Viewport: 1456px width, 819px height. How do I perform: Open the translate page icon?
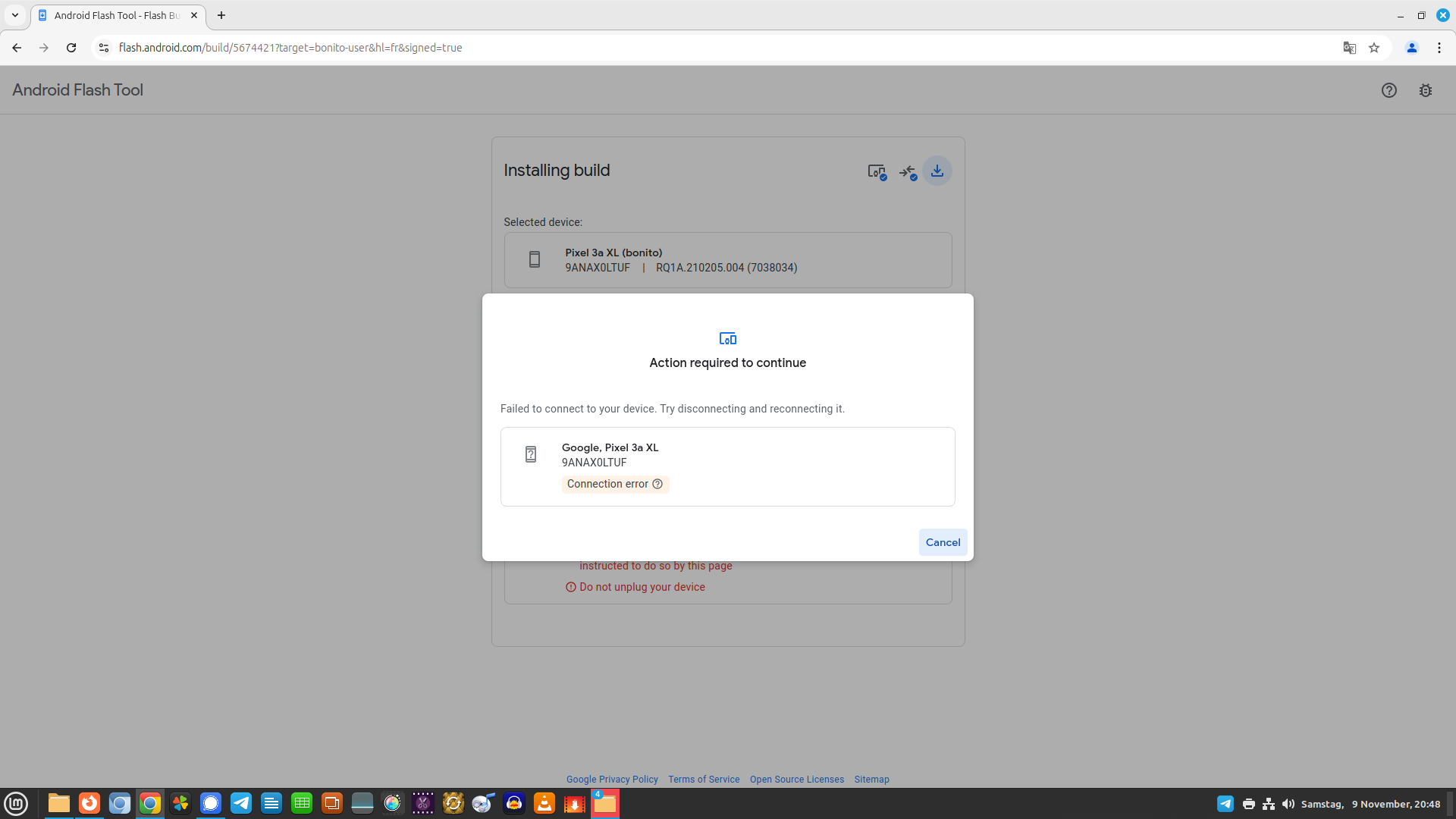click(x=1349, y=48)
